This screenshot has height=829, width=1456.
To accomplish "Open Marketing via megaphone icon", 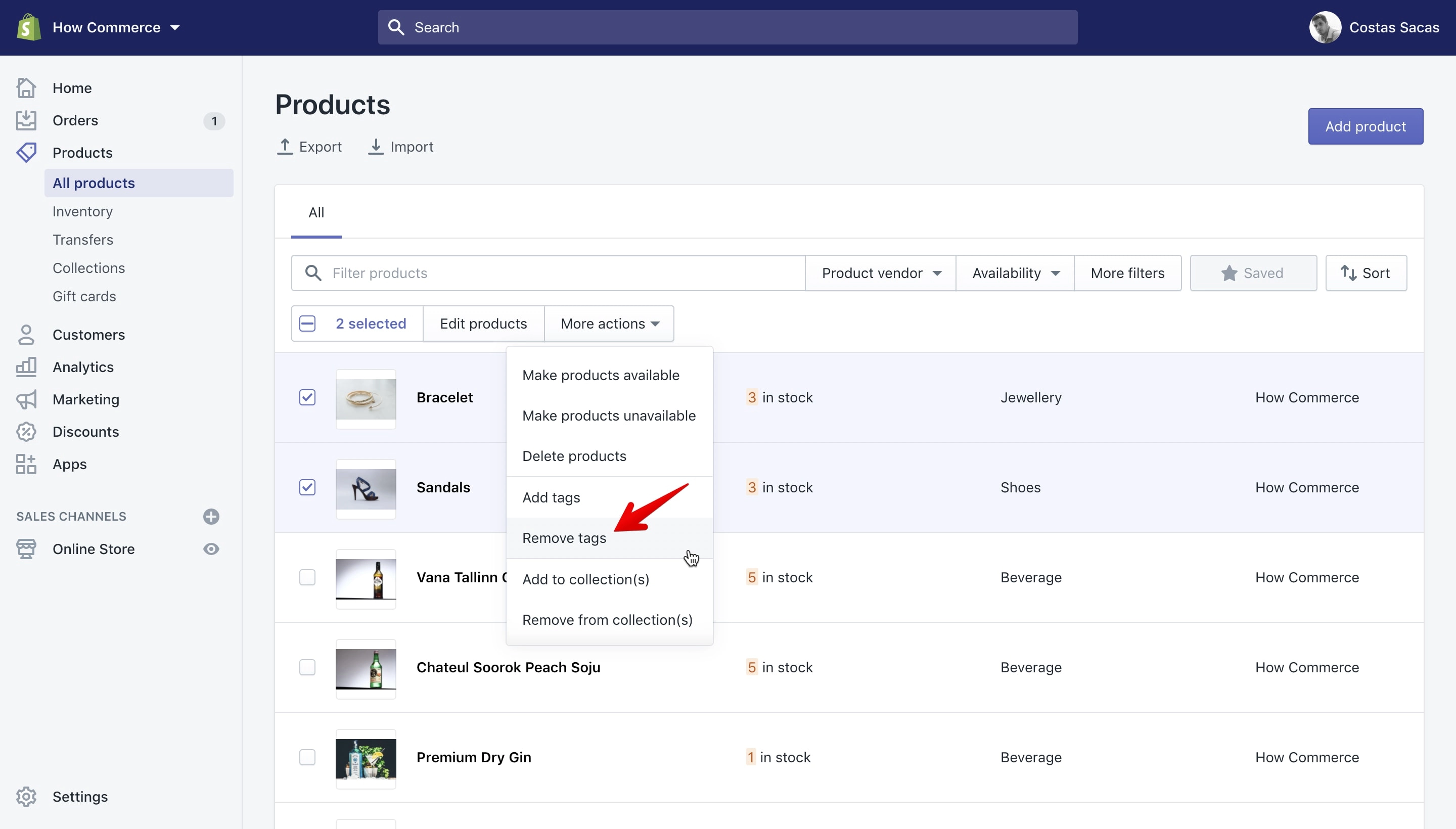I will coord(26,400).
